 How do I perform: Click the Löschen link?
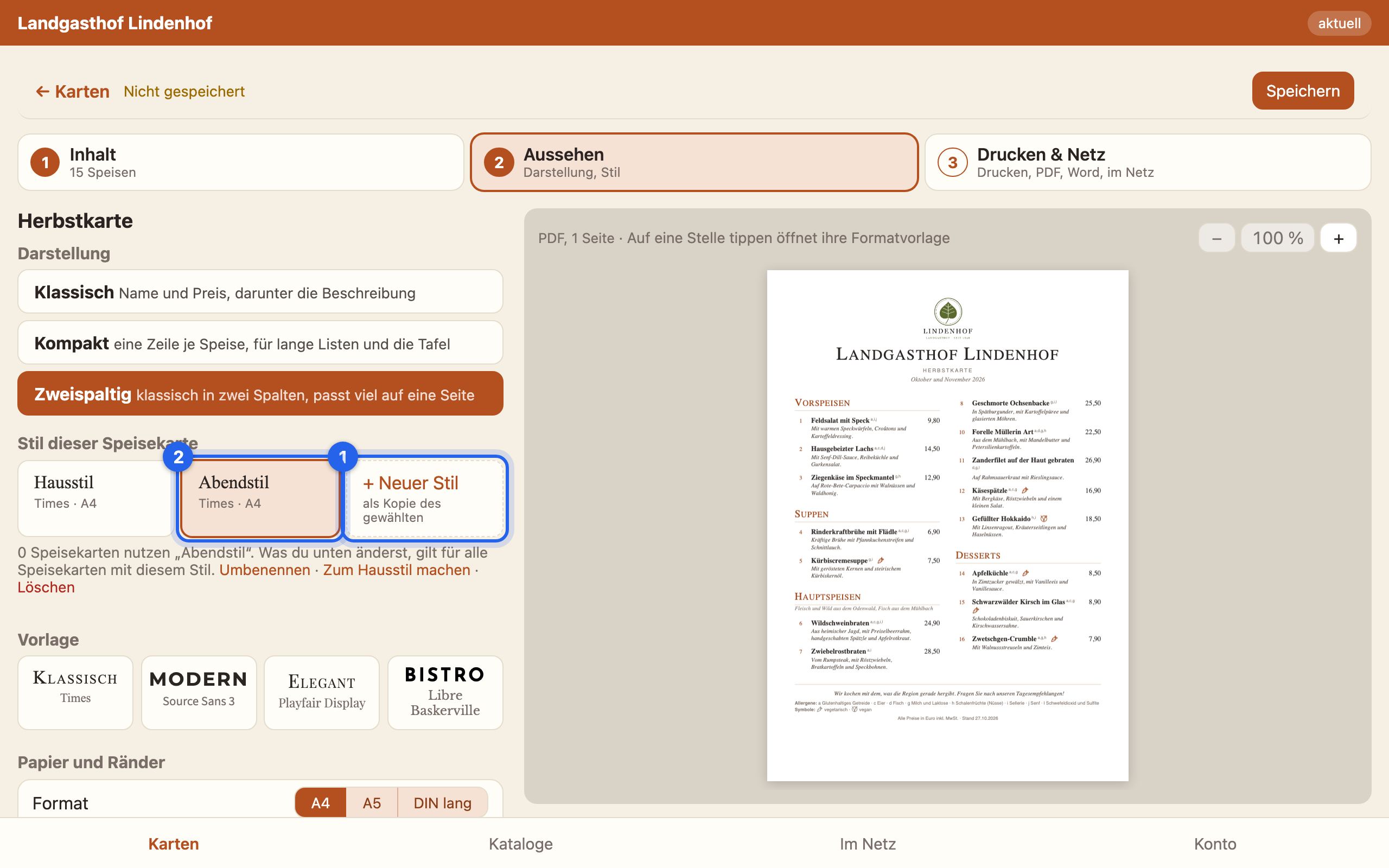pos(46,588)
